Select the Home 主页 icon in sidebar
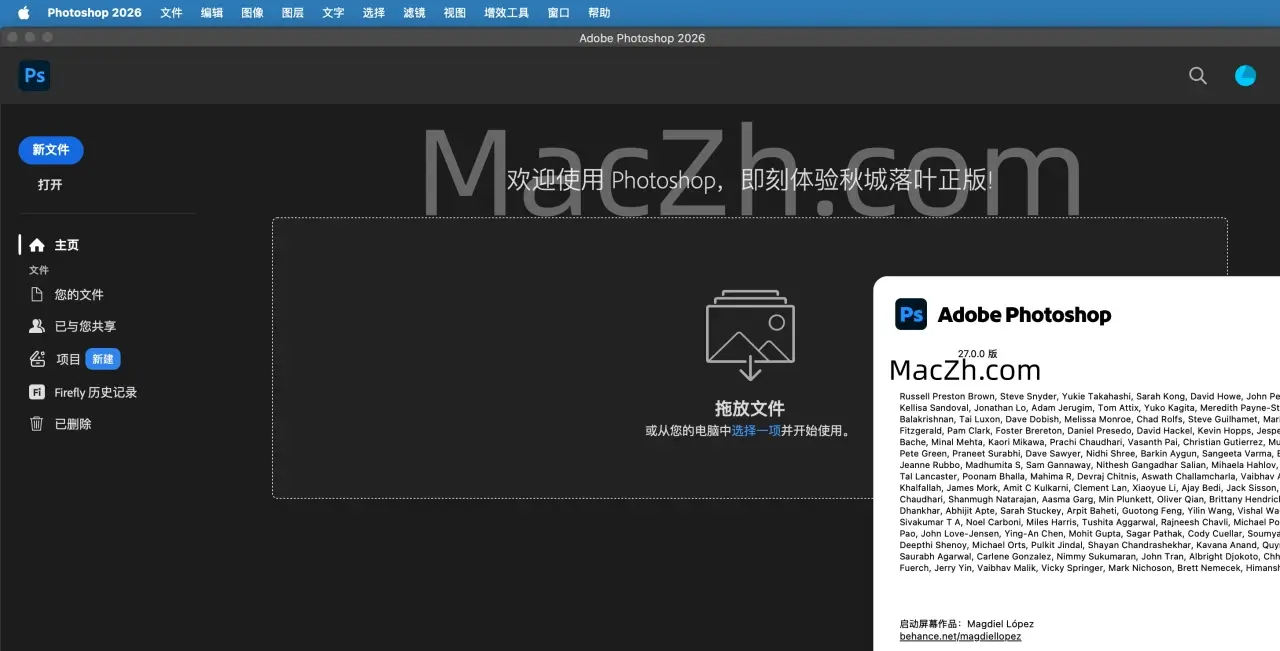The height and width of the screenshot is (651, 1280). (37, 245)
